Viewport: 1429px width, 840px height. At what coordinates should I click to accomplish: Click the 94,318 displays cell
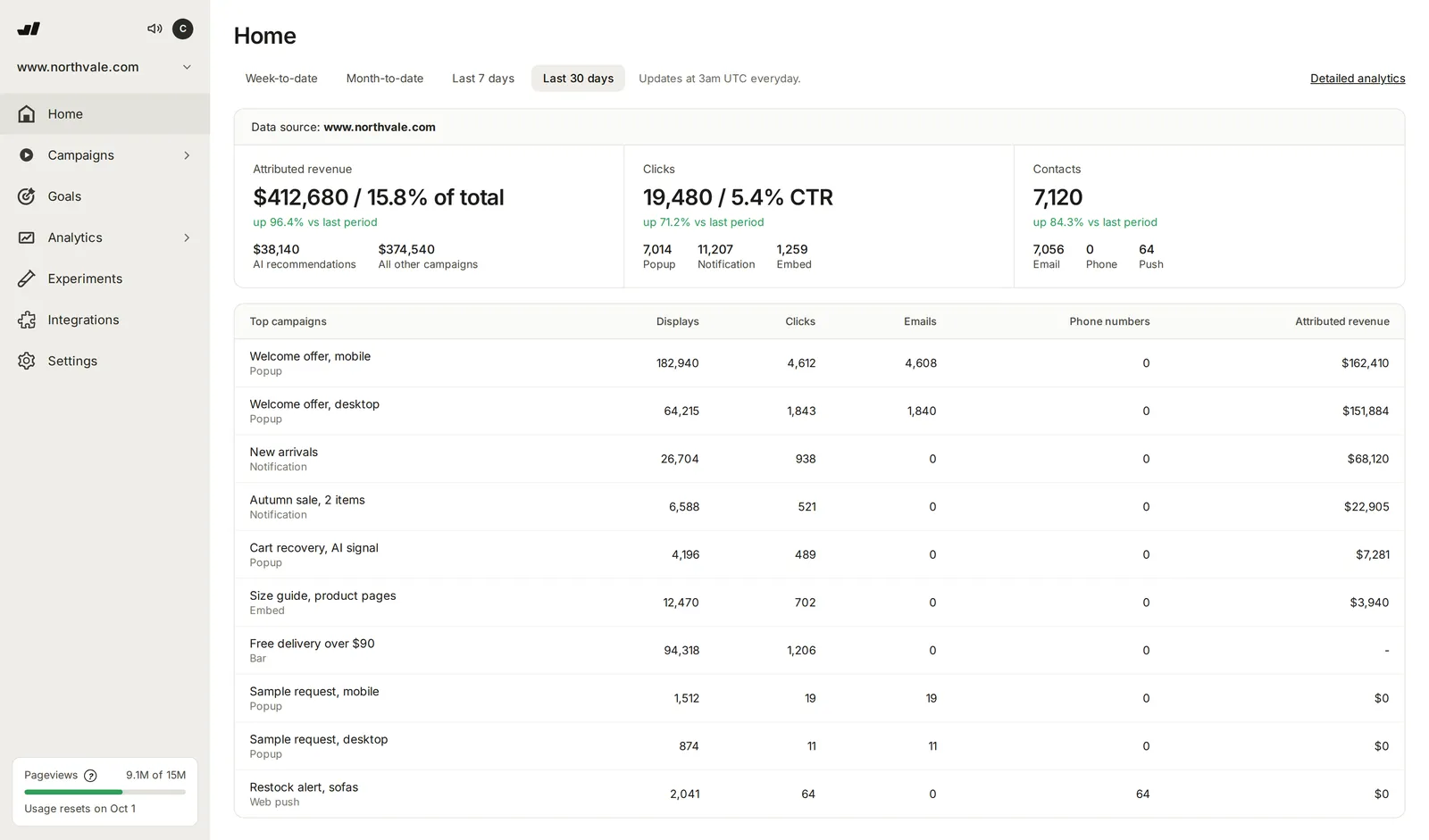coord(681,651)
